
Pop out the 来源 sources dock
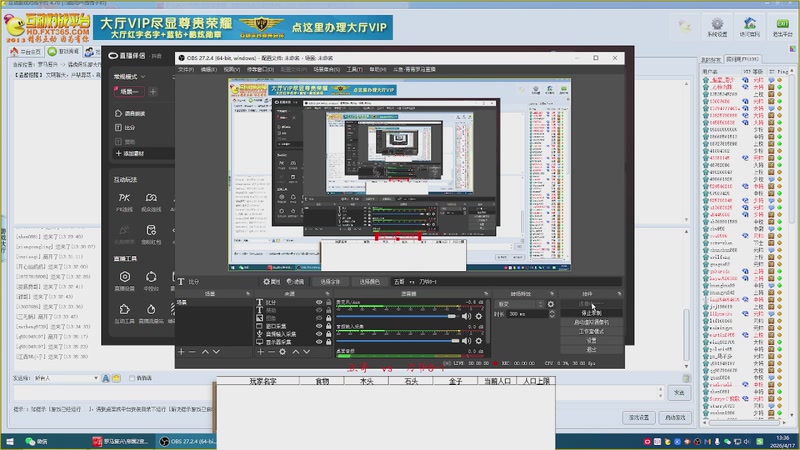pos(327,294)
